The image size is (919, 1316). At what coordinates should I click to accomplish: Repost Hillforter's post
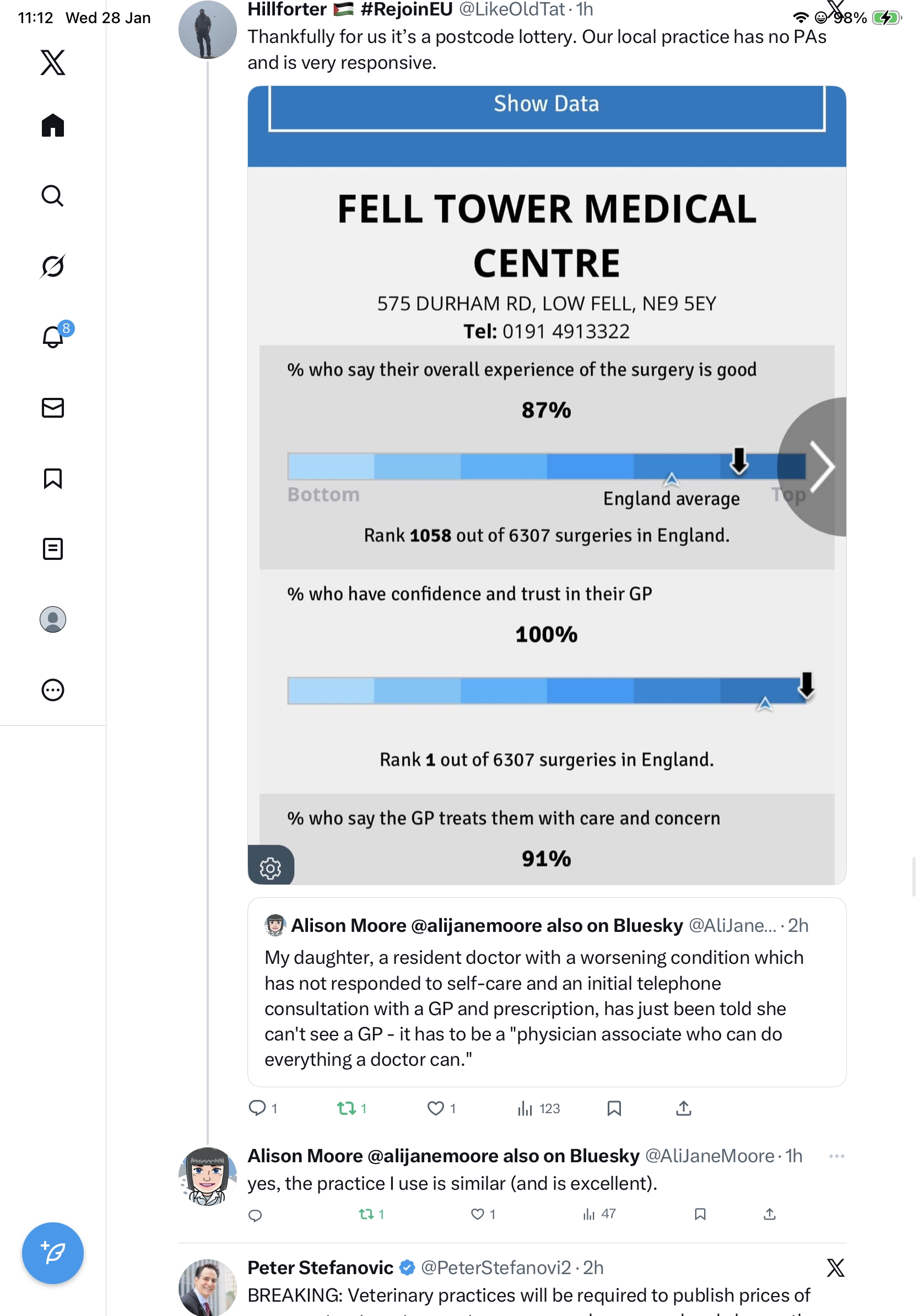(x=347, y=1108)
